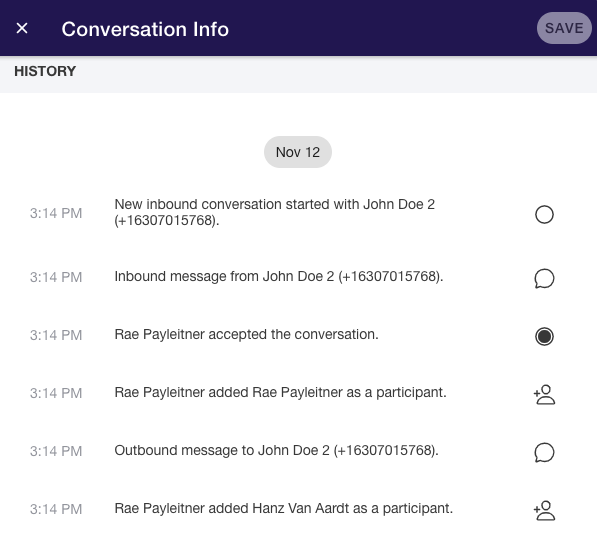The image size is (597, 541).
Task: Click the timestamp of the new inbound conversation
Action: pyautogui.click(x=56, y=213)
